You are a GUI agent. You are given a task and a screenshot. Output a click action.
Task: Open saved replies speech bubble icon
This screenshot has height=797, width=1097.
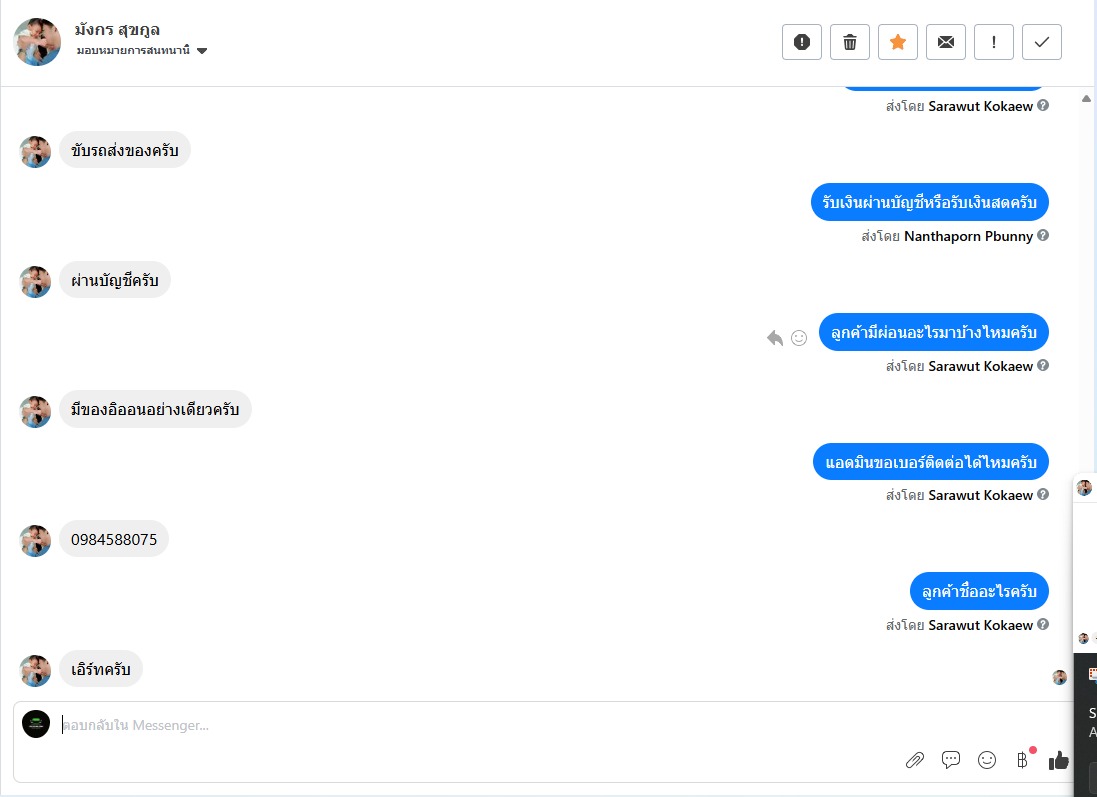[x=951, y=760]
